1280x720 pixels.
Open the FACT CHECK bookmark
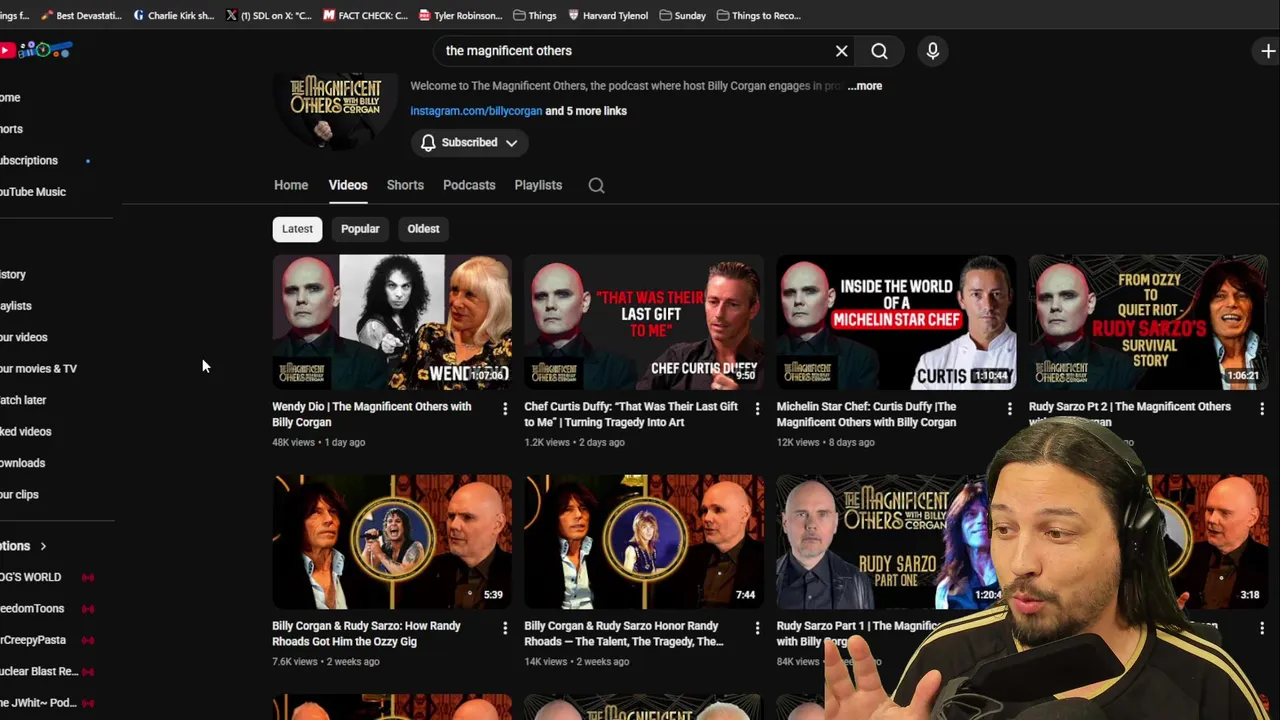tap(365, 15)
